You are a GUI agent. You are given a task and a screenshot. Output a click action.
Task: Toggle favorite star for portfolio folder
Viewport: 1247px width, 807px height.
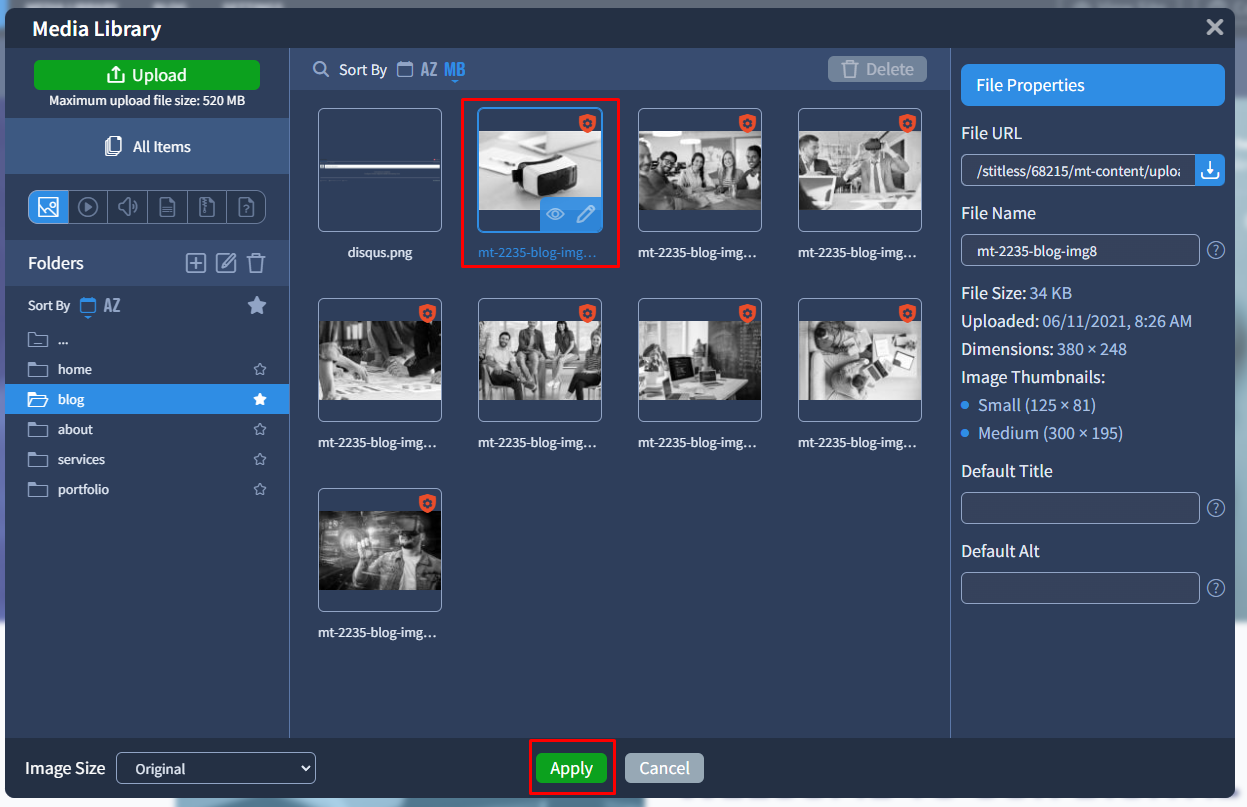[x=260, y=489]
